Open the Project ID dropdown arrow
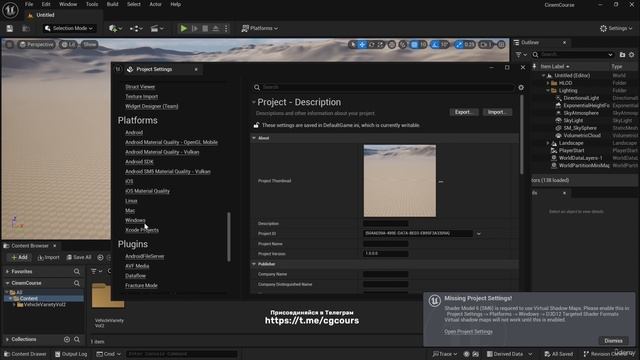 (x=479, y=234)
